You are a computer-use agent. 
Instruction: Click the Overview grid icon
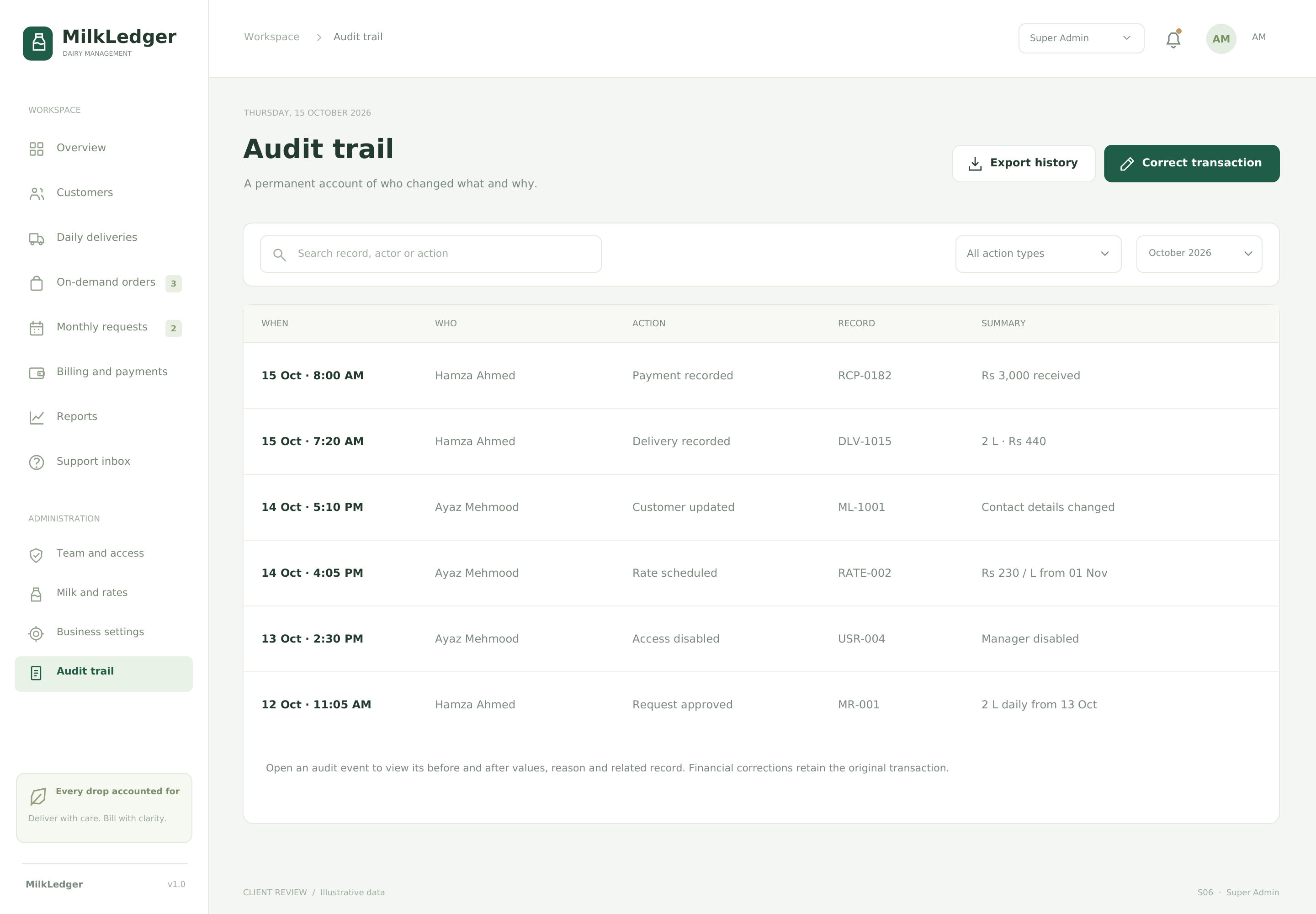coord(37,149)
